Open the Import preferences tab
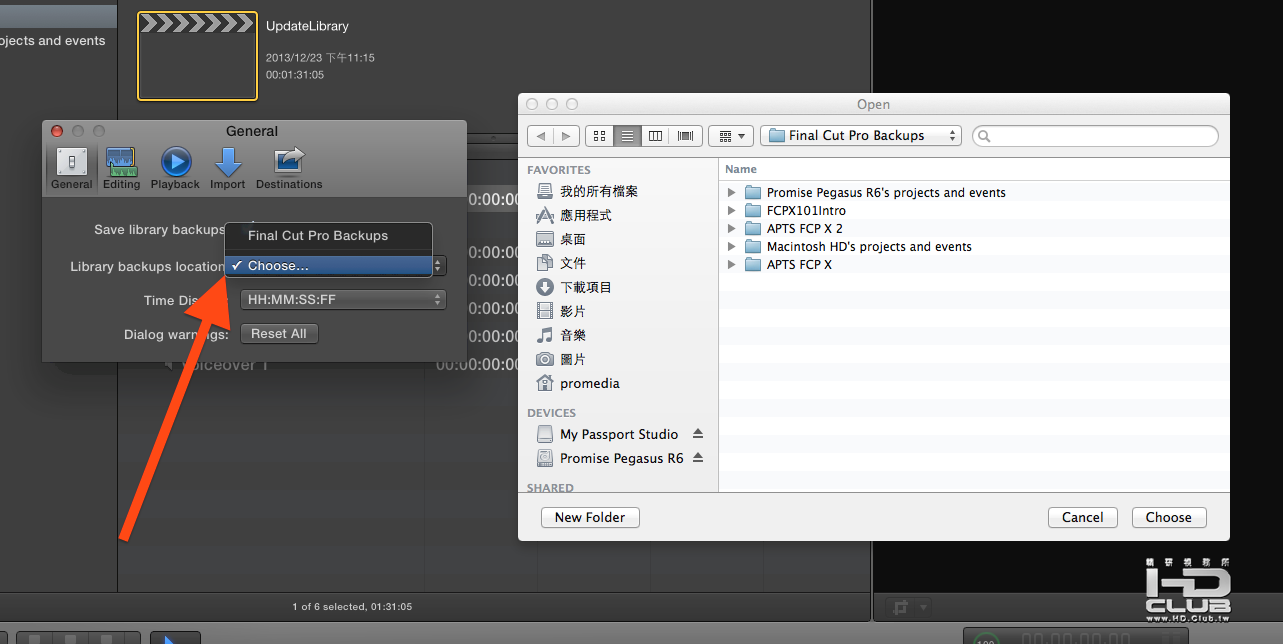Image resolution: width=1283 pixels, height=644 pixels. [x=228, y=168]
